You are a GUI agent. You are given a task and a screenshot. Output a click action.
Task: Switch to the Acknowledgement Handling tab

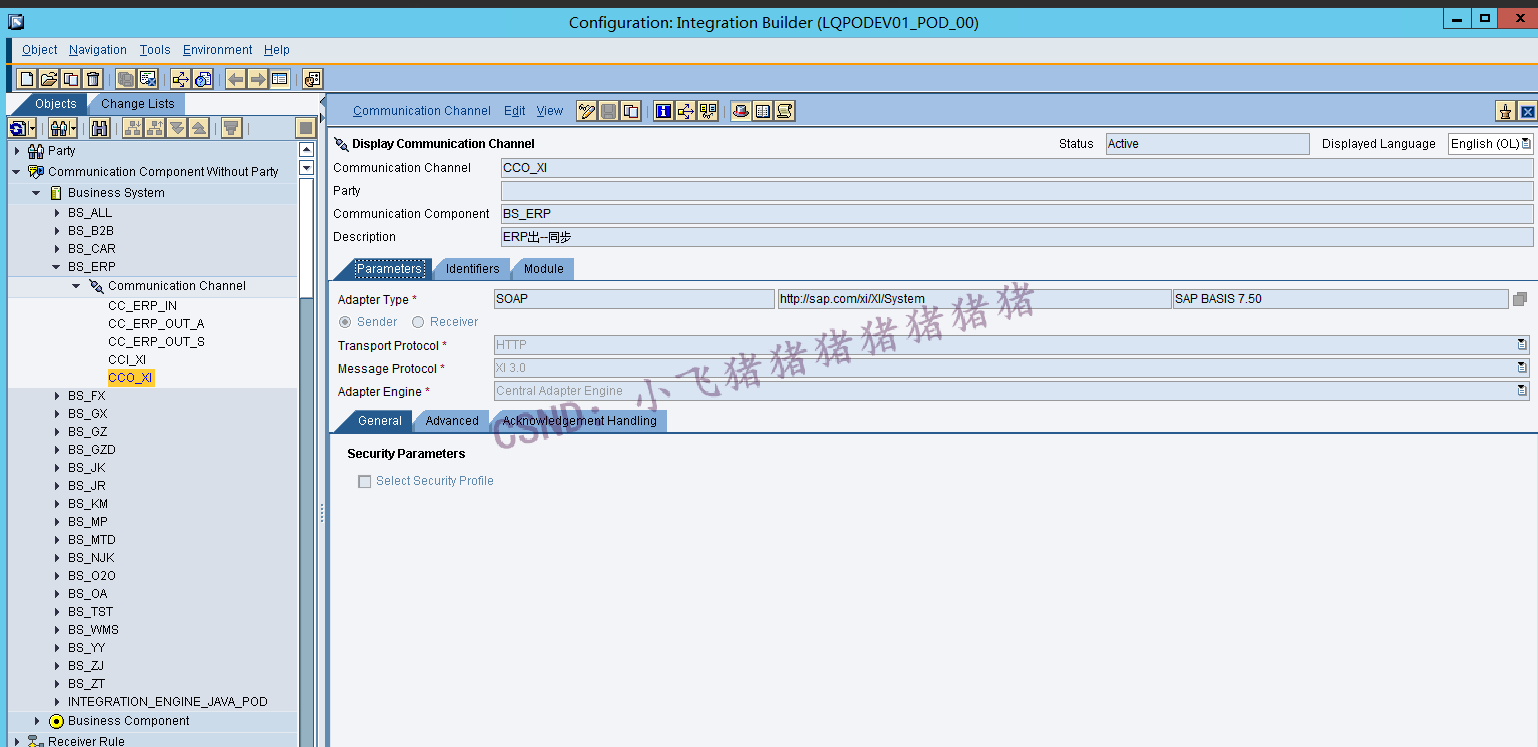(x=581, y=420)
